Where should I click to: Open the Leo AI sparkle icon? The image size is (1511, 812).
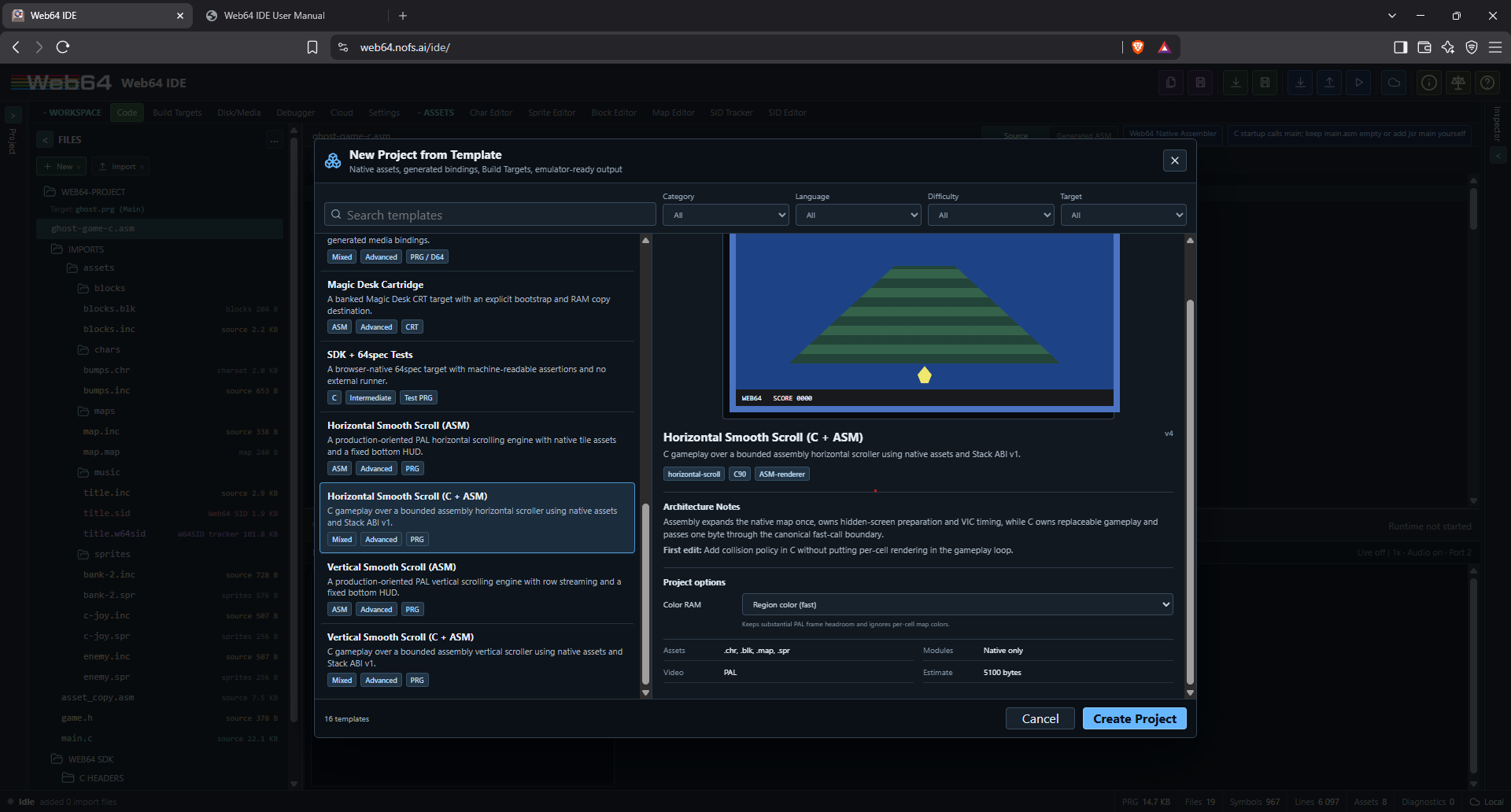(x=1448, y=47)
